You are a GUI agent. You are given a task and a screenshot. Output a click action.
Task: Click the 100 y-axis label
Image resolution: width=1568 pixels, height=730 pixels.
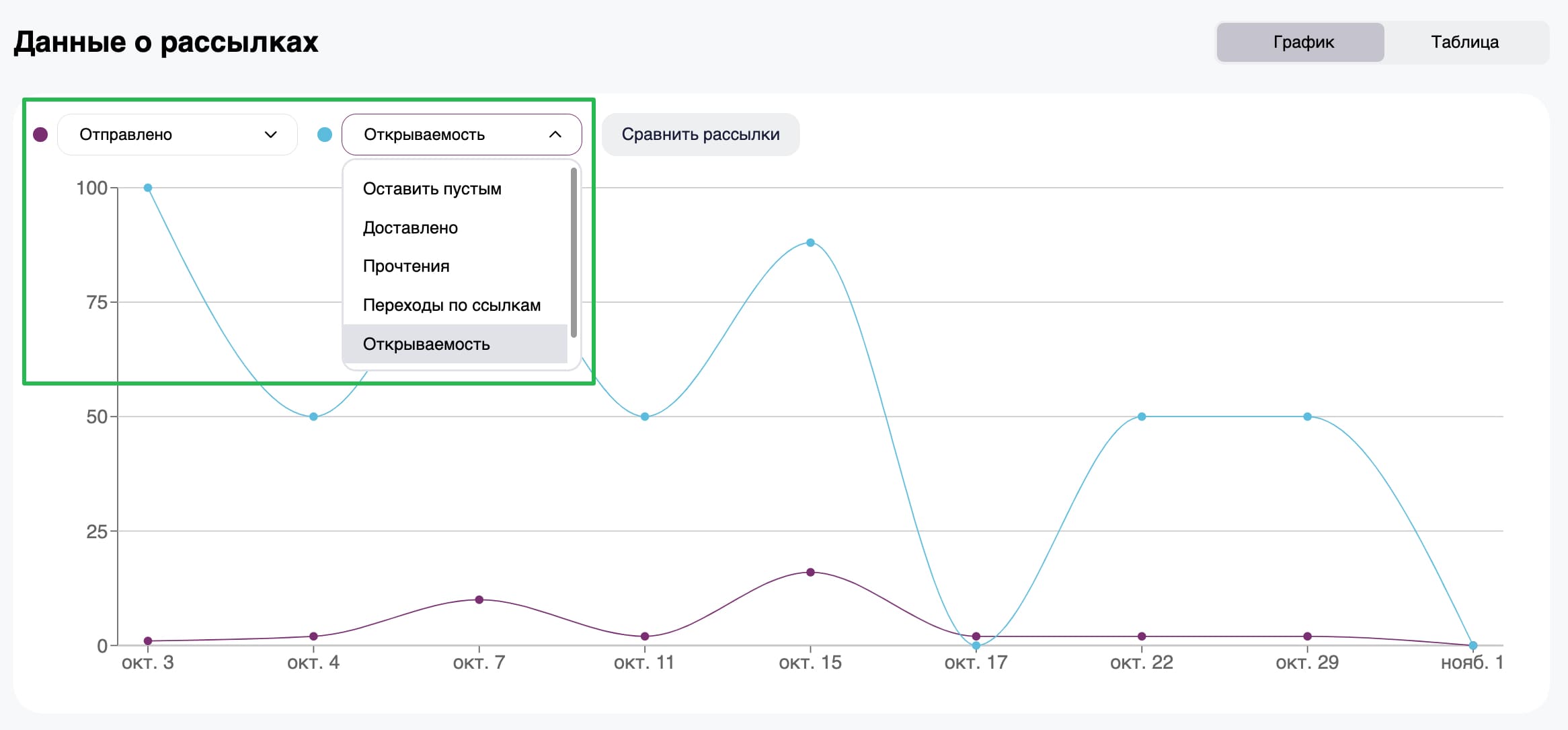(x=92, y=188)
